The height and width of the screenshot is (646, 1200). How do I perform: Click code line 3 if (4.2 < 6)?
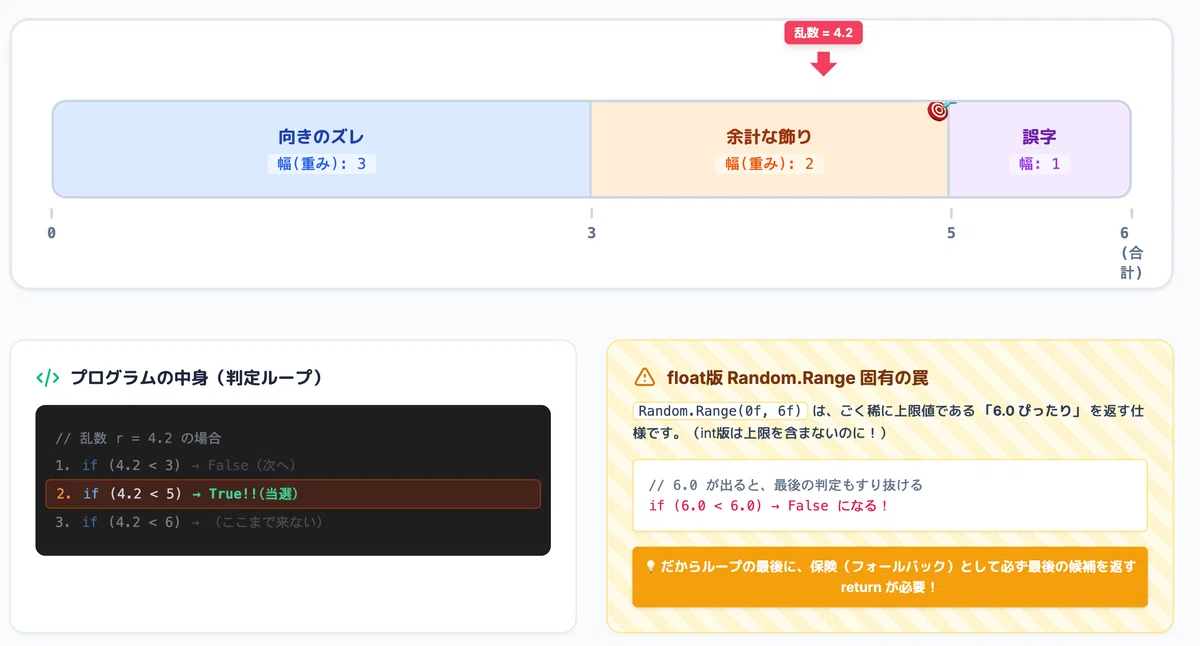[189, 522]
